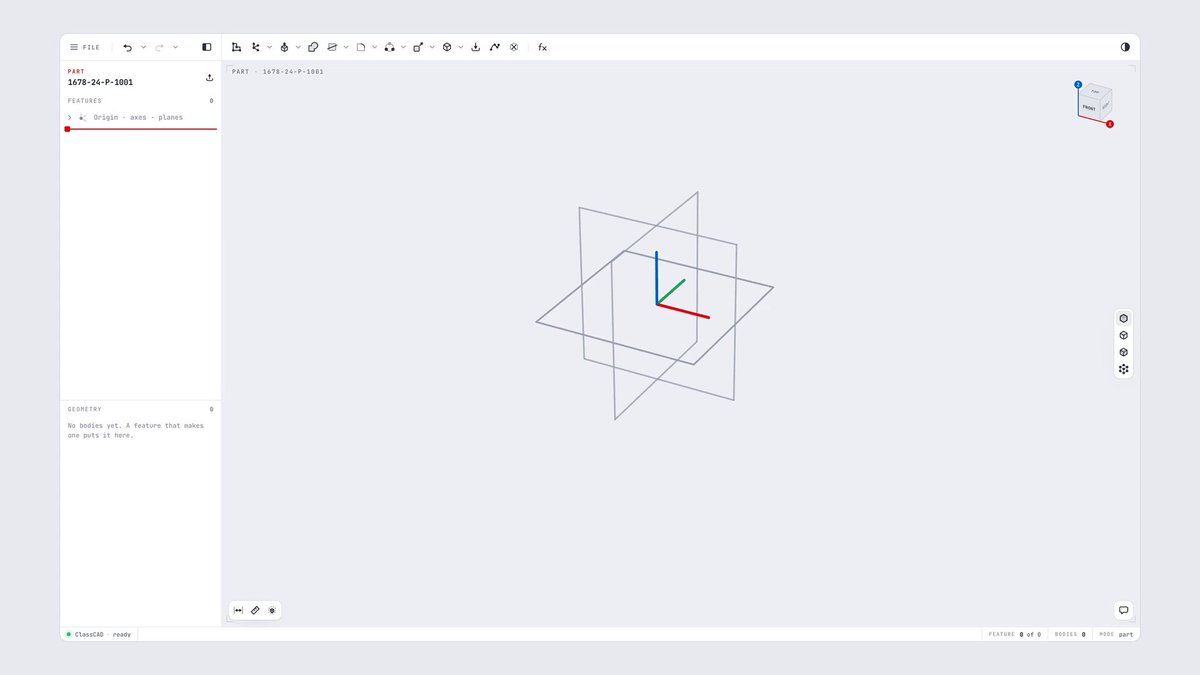
Task: Click the red X axis marker on view cube
Action: pyautogui.click(x=1110, y=124)
